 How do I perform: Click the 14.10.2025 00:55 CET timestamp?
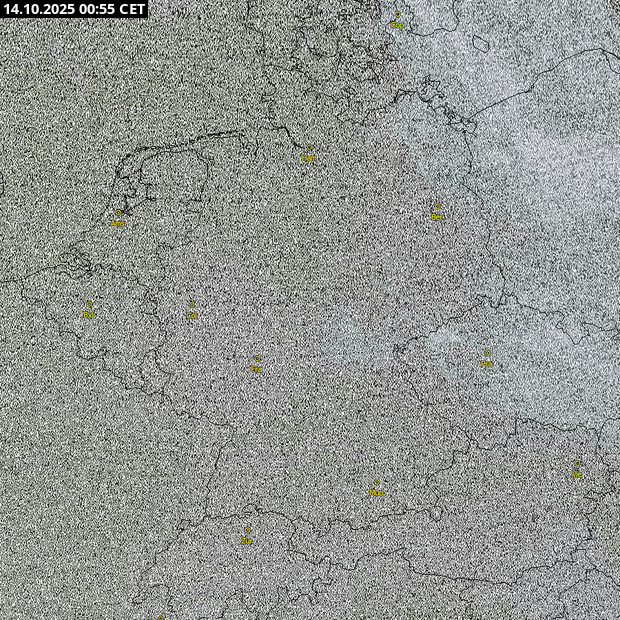74,9
